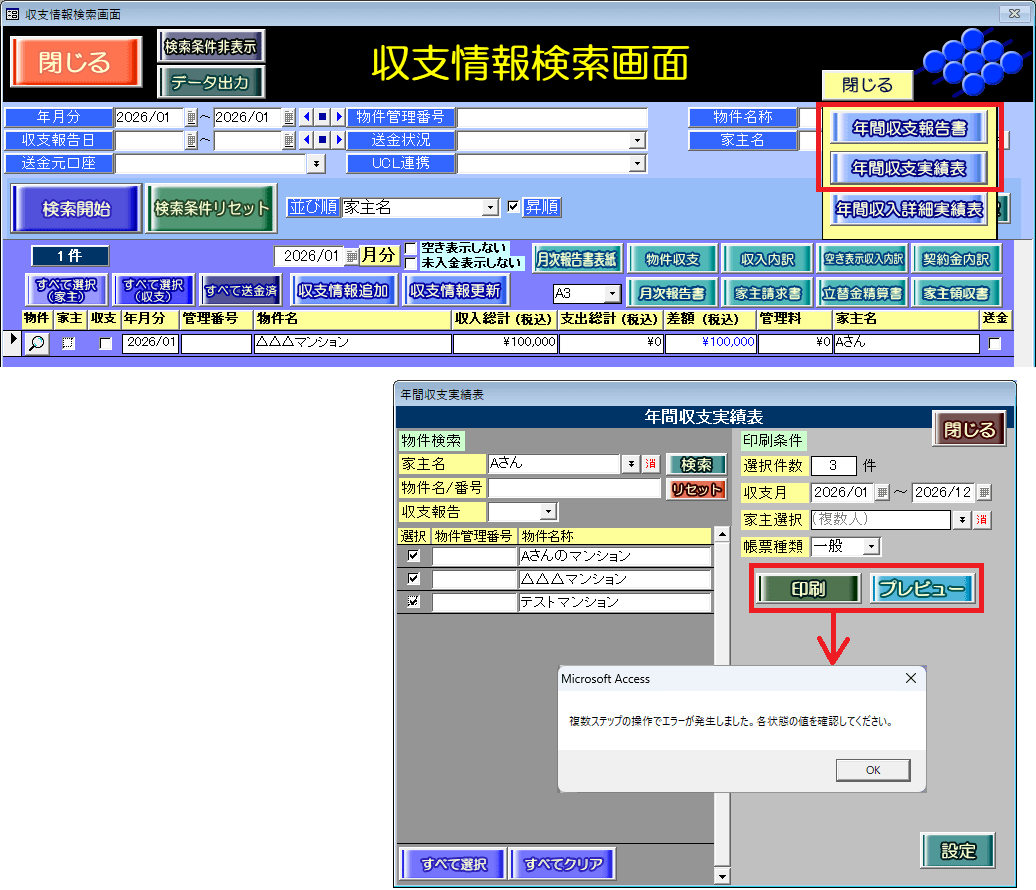
Task: Click the 検索開始 search start button
Action: (x=76, y=209)
